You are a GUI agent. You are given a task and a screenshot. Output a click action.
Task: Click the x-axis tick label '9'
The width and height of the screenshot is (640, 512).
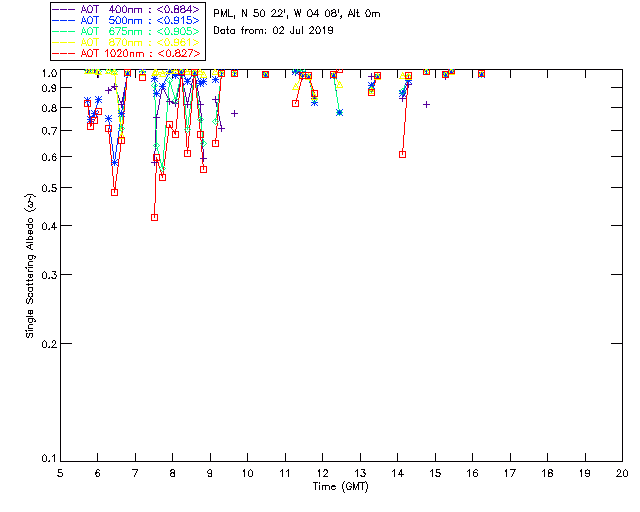[210, 473]
